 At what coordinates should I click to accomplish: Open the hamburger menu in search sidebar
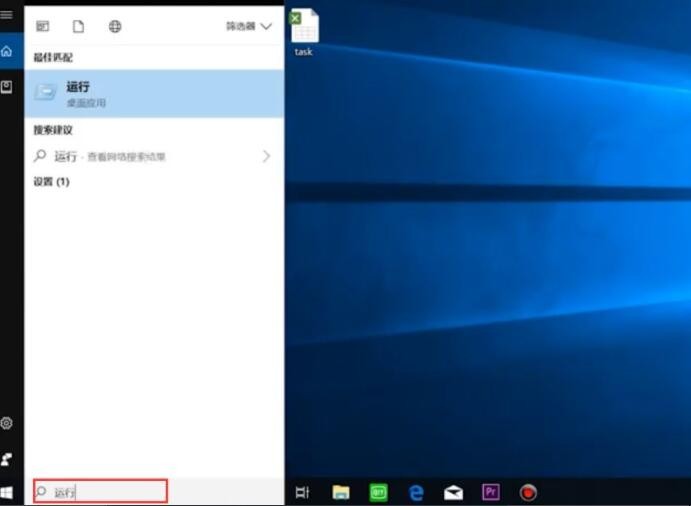(7, 15)
